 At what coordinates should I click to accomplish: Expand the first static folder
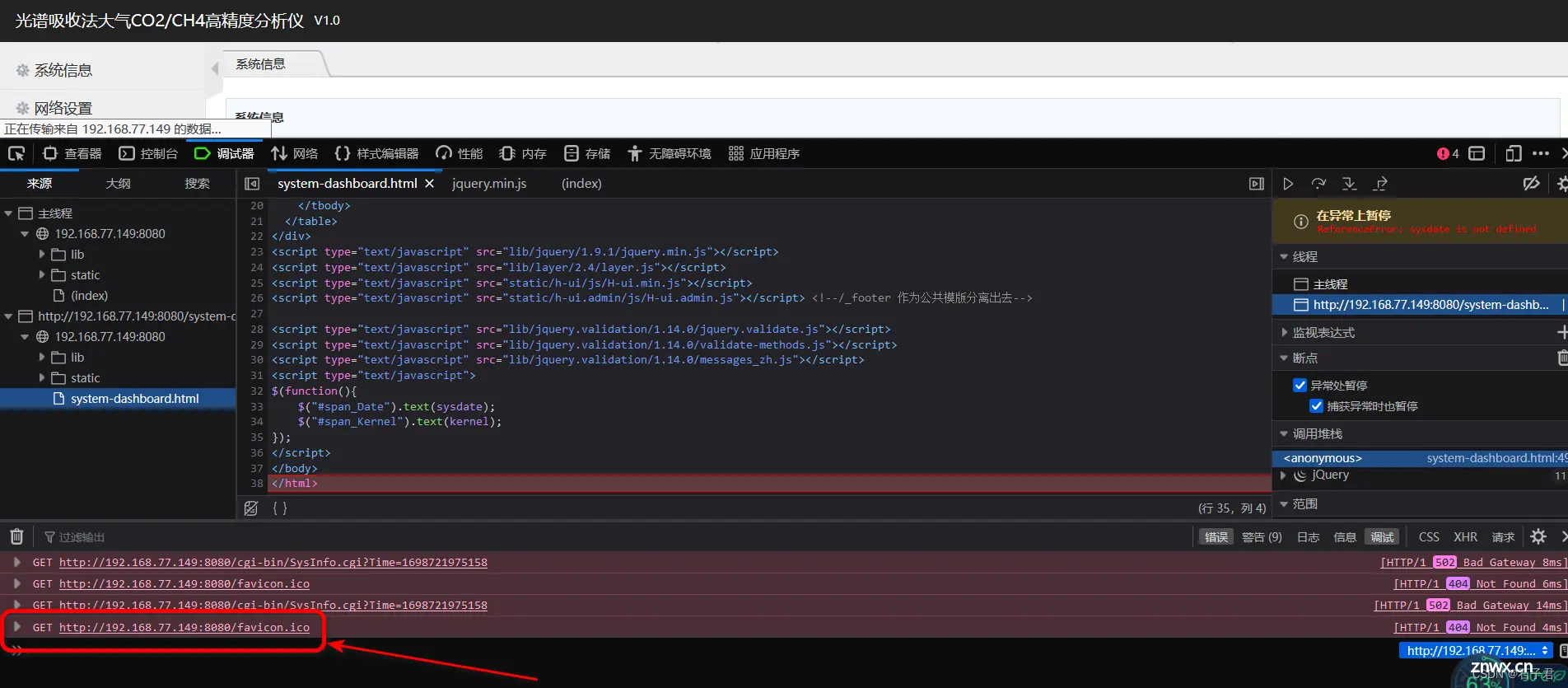(x=42, y=275)
